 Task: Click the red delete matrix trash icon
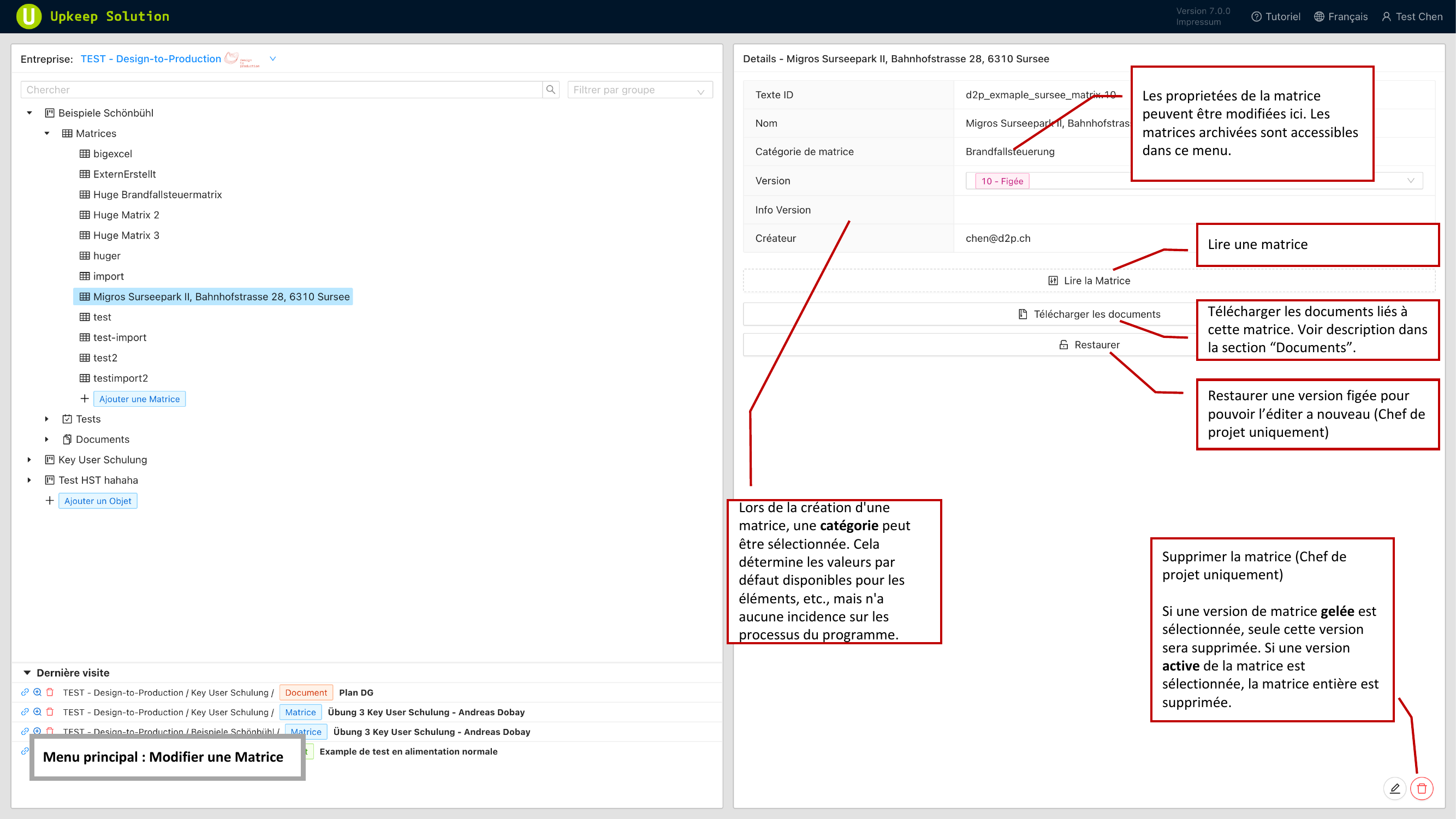pos(1422,788)
